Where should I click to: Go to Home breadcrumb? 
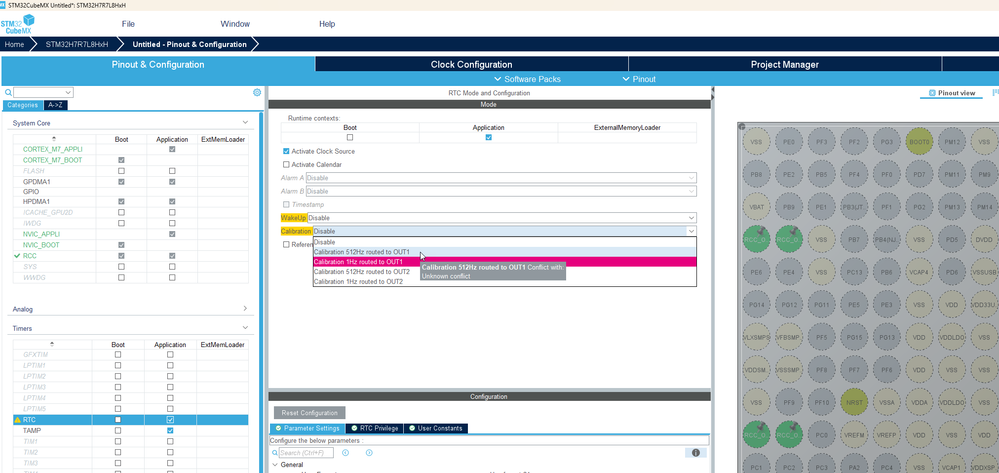(14, 44)
